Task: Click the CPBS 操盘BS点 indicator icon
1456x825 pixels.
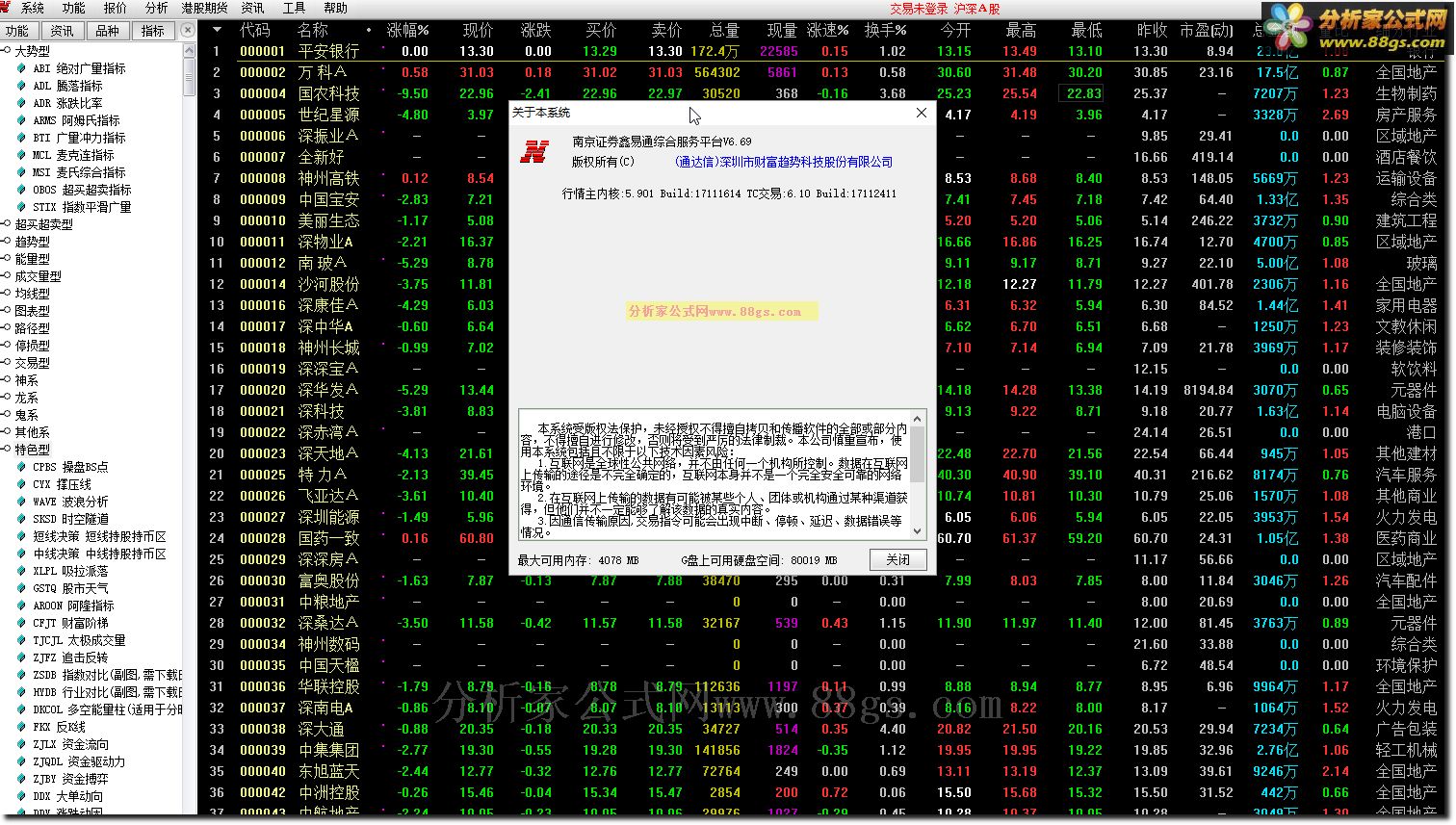Action: pyautogui.click(x=22, y=467)
